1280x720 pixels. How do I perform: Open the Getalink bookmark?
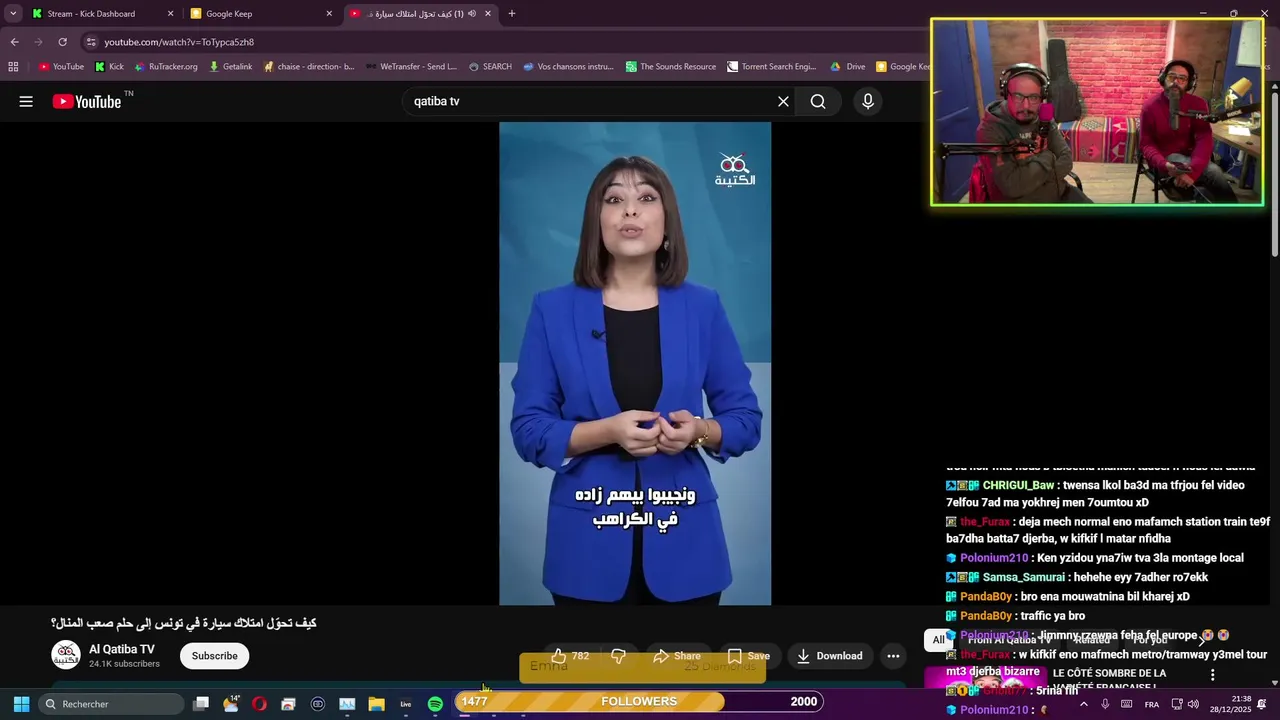tap(230, 67)
